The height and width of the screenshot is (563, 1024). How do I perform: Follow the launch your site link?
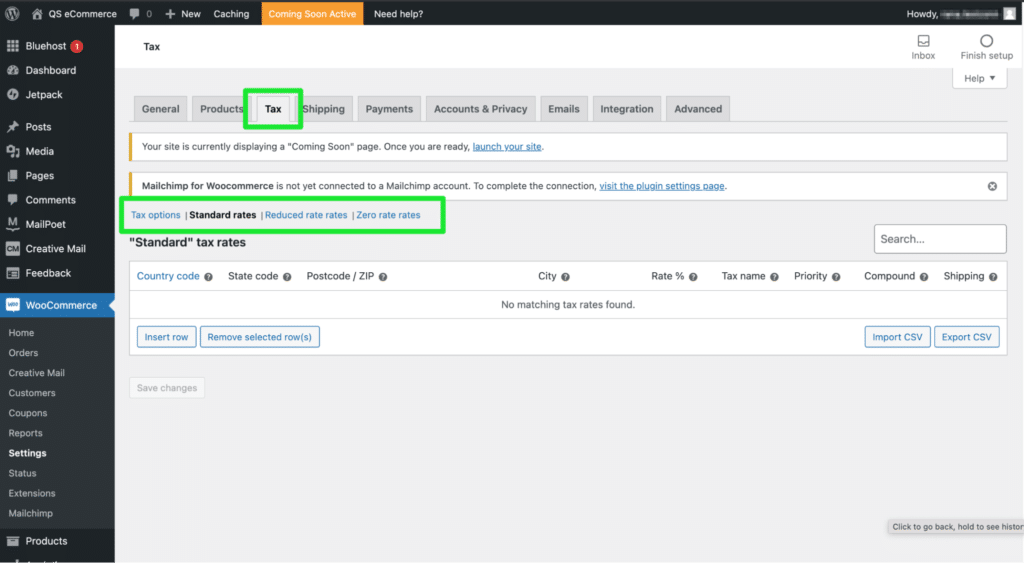pyautogui.click(x=507, y=147)
